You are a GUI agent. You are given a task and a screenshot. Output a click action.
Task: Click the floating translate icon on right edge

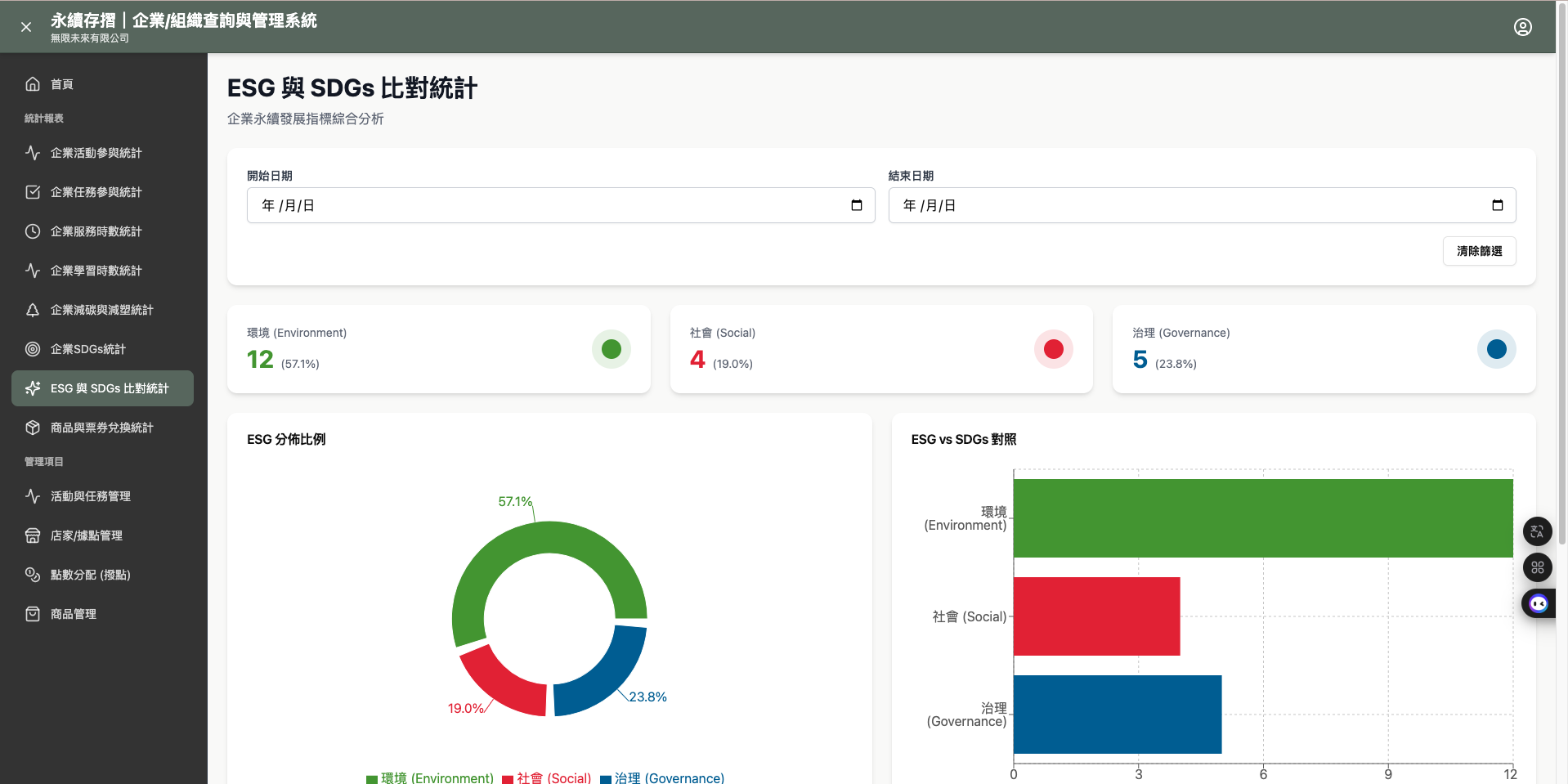[1537, 531]
